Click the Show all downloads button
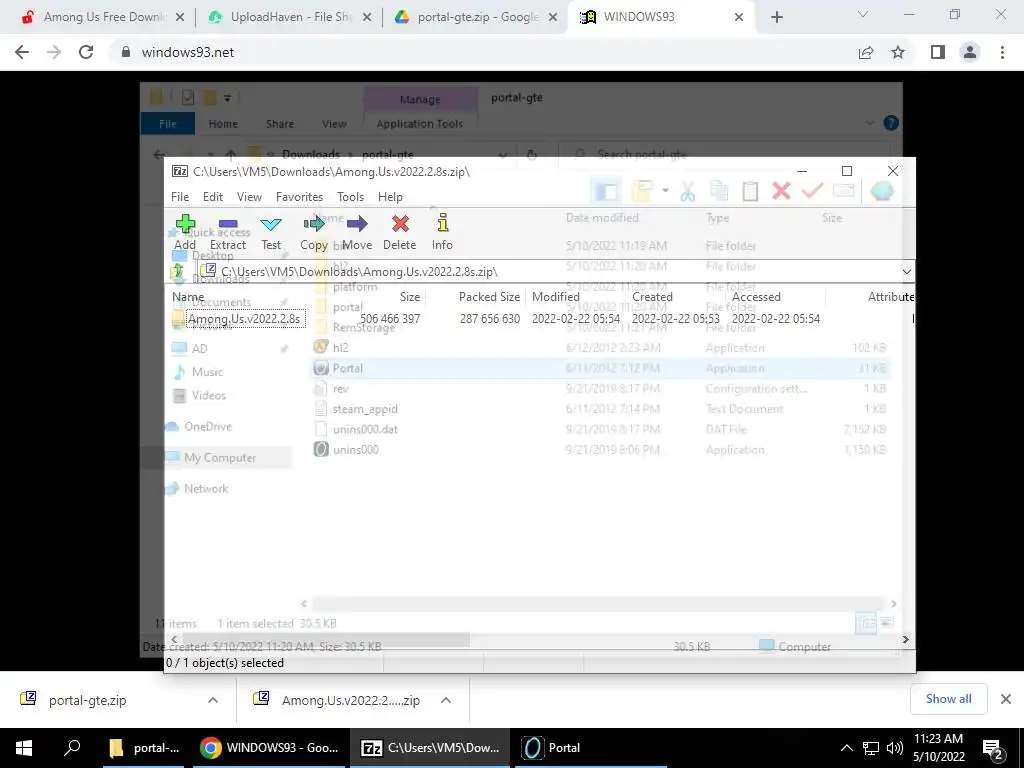This screenshot has width=1024, height=768. coord(948,699)
